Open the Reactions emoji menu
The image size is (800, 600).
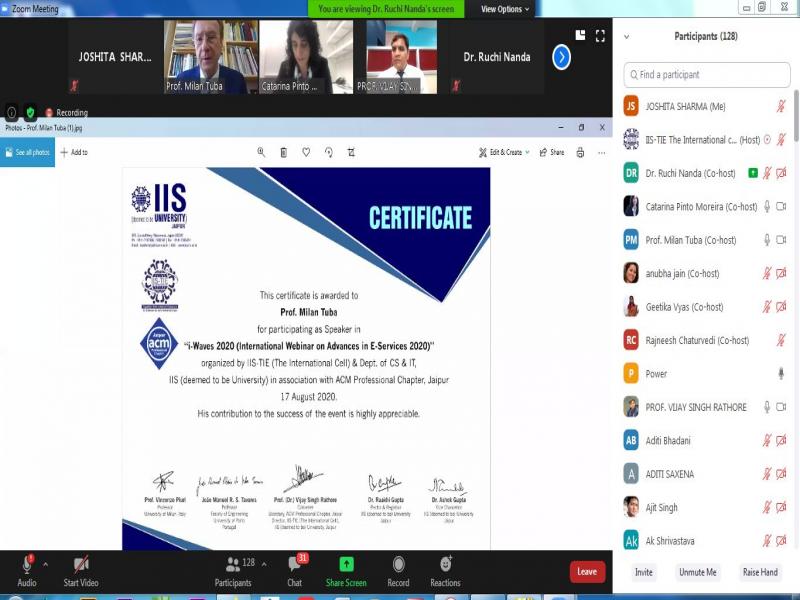(446, 566)
